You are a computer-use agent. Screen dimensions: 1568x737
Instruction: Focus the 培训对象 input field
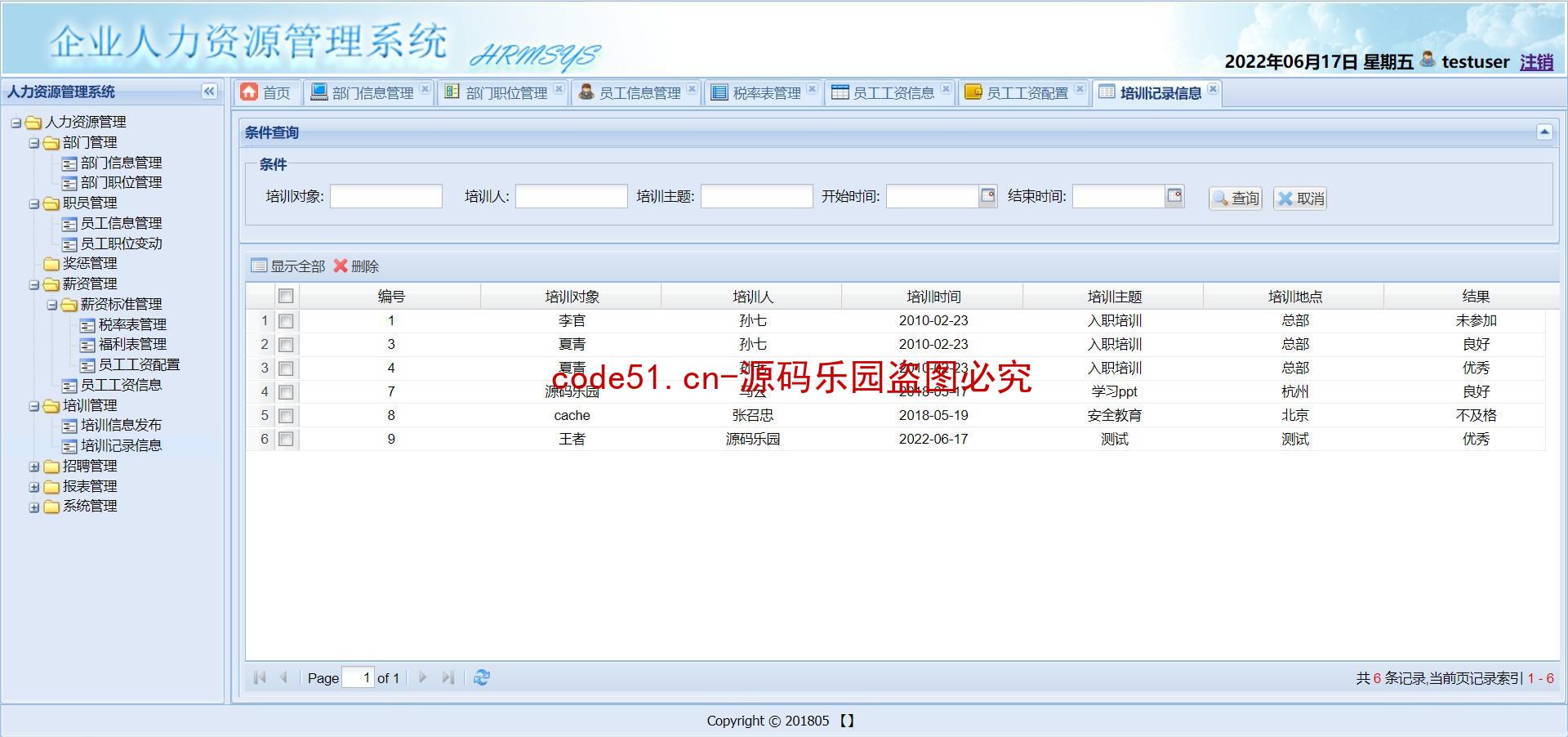click(385, 196)
